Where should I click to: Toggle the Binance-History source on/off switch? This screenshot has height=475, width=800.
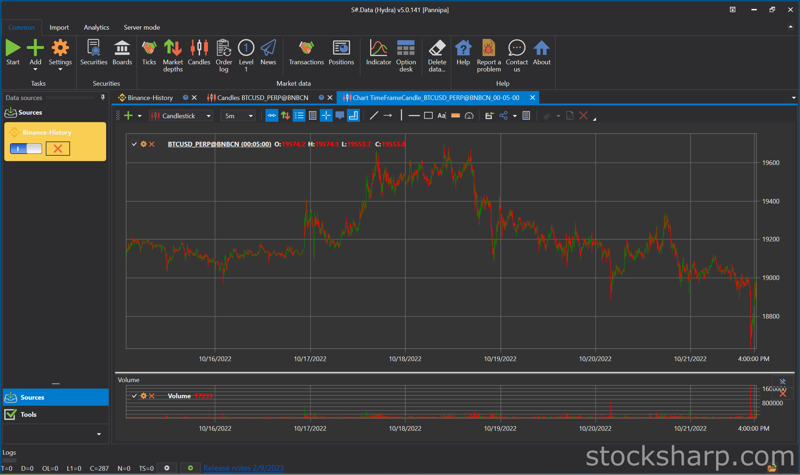point(26,148)
